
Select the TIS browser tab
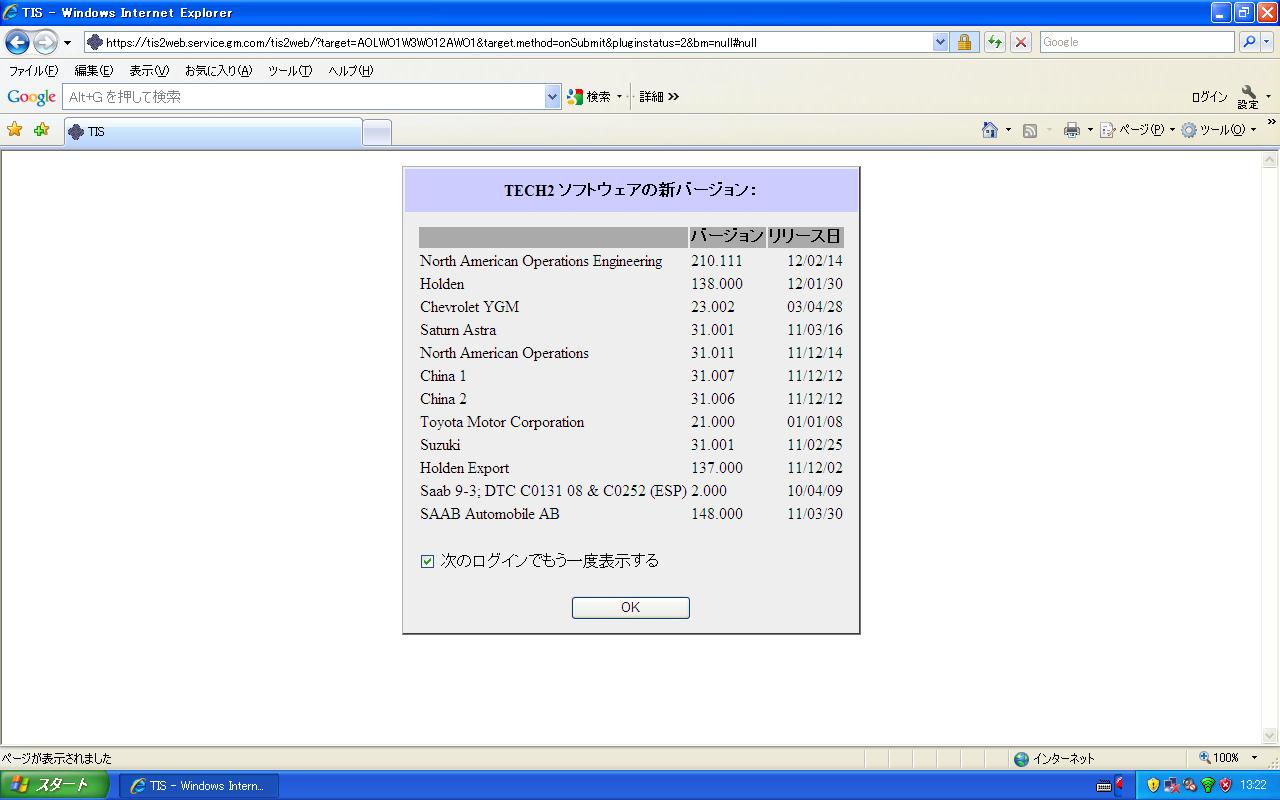213,131
